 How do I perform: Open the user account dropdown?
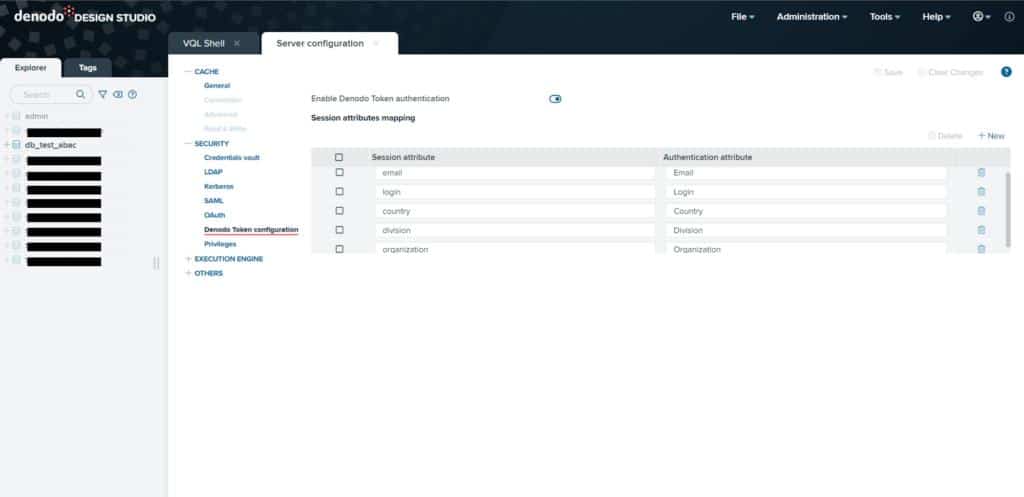pyautogui.click(x=981, y=17)
